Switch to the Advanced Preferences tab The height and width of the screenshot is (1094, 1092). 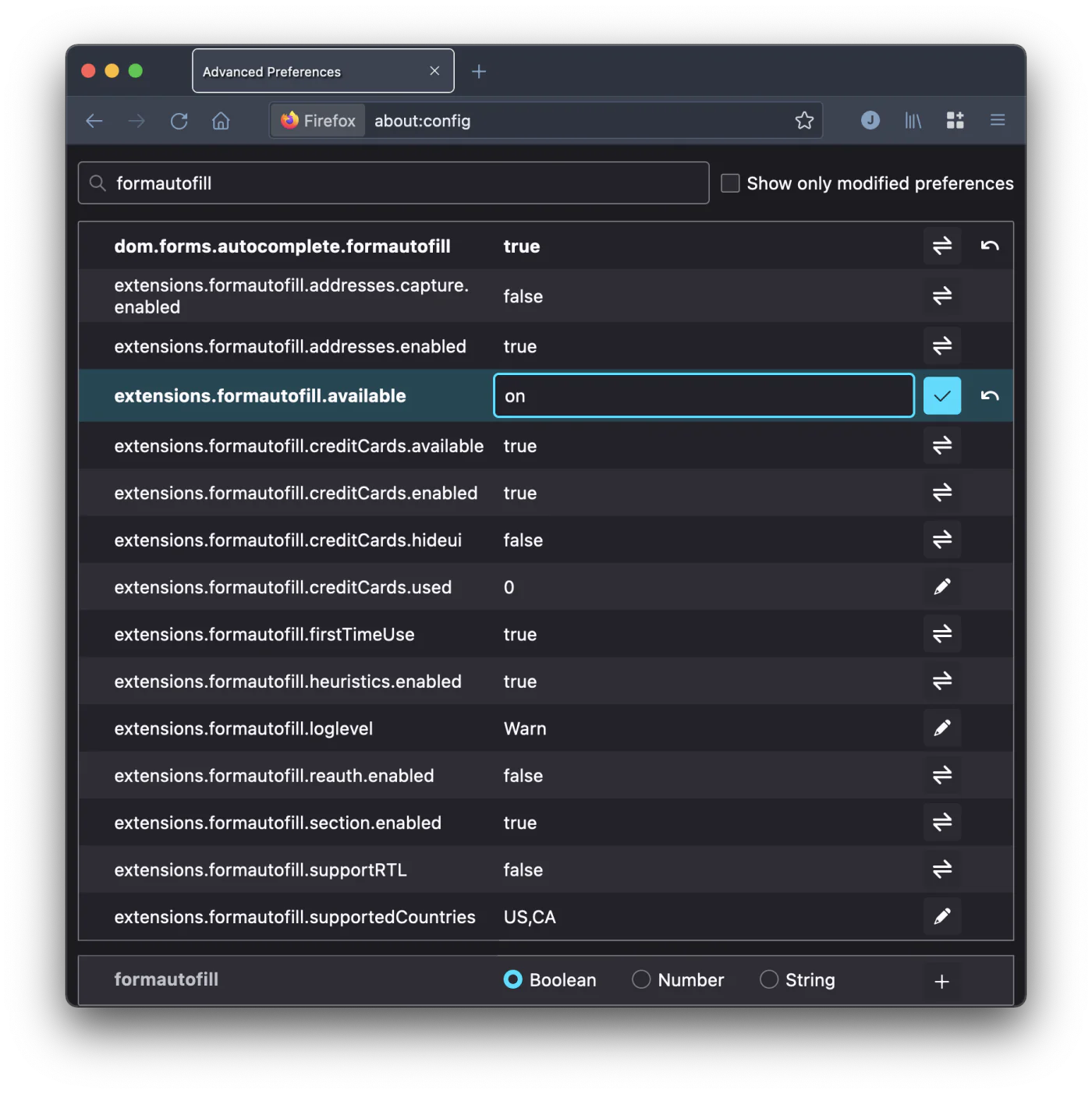tap(323, 71)
